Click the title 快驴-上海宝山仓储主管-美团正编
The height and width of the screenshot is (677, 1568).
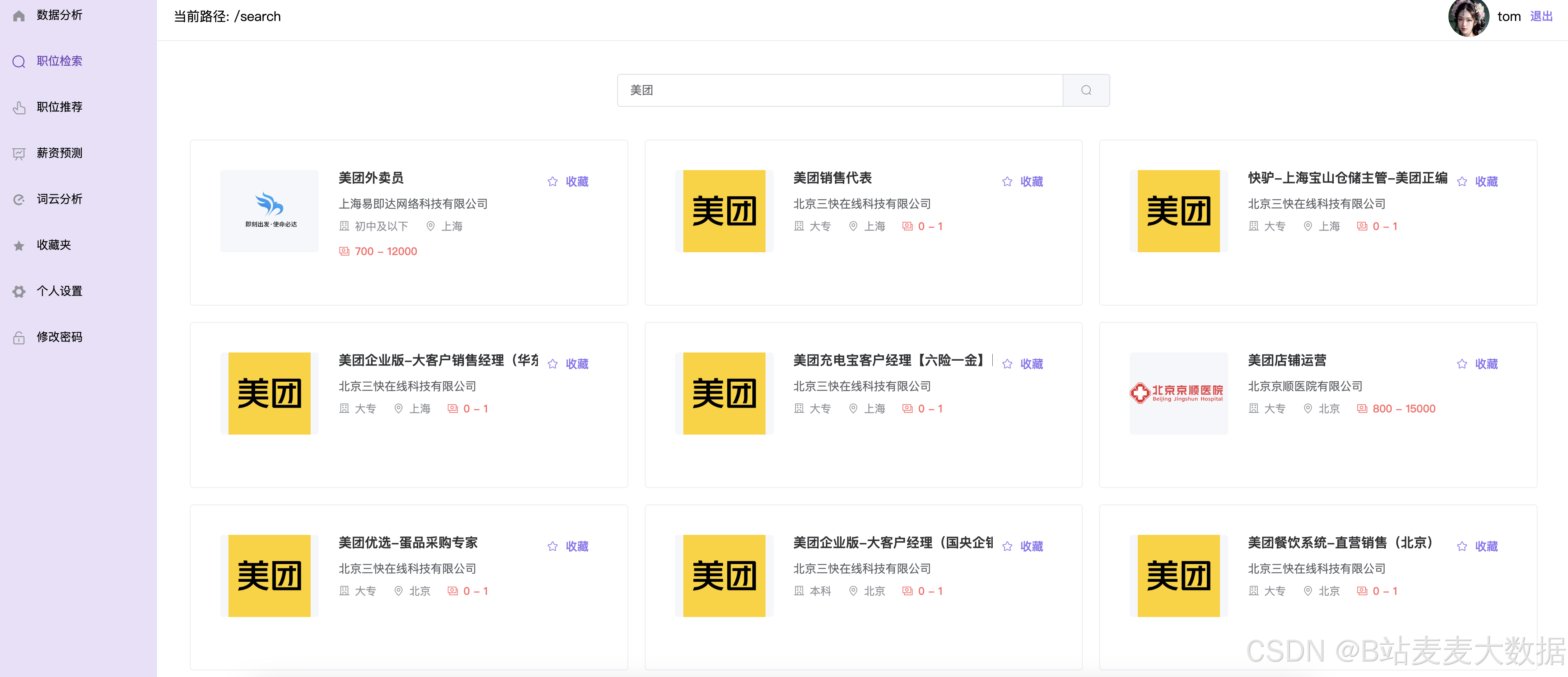click(1347, 178)
